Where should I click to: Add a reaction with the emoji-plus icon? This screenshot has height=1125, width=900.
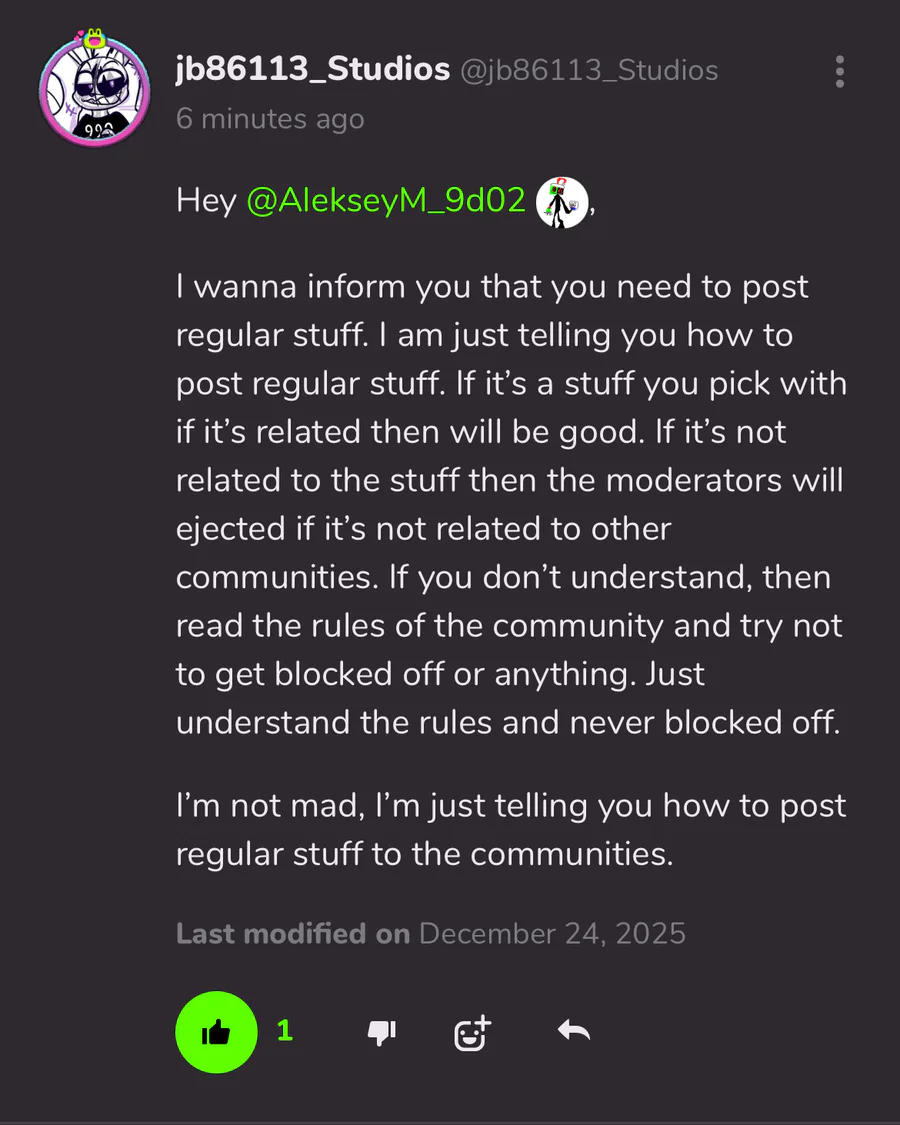(472, 1033)
